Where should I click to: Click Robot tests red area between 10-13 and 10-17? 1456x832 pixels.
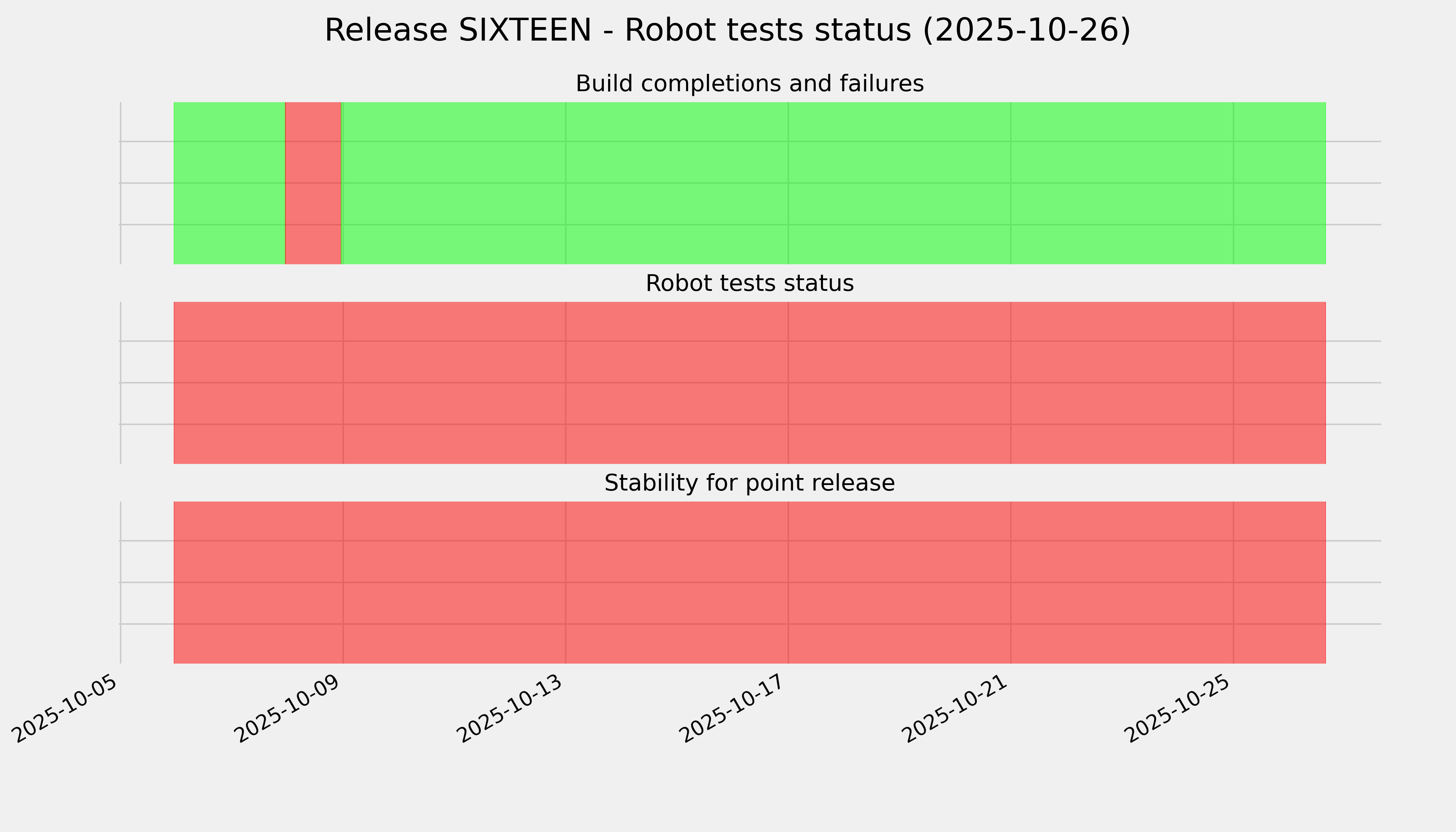(677, 382)
